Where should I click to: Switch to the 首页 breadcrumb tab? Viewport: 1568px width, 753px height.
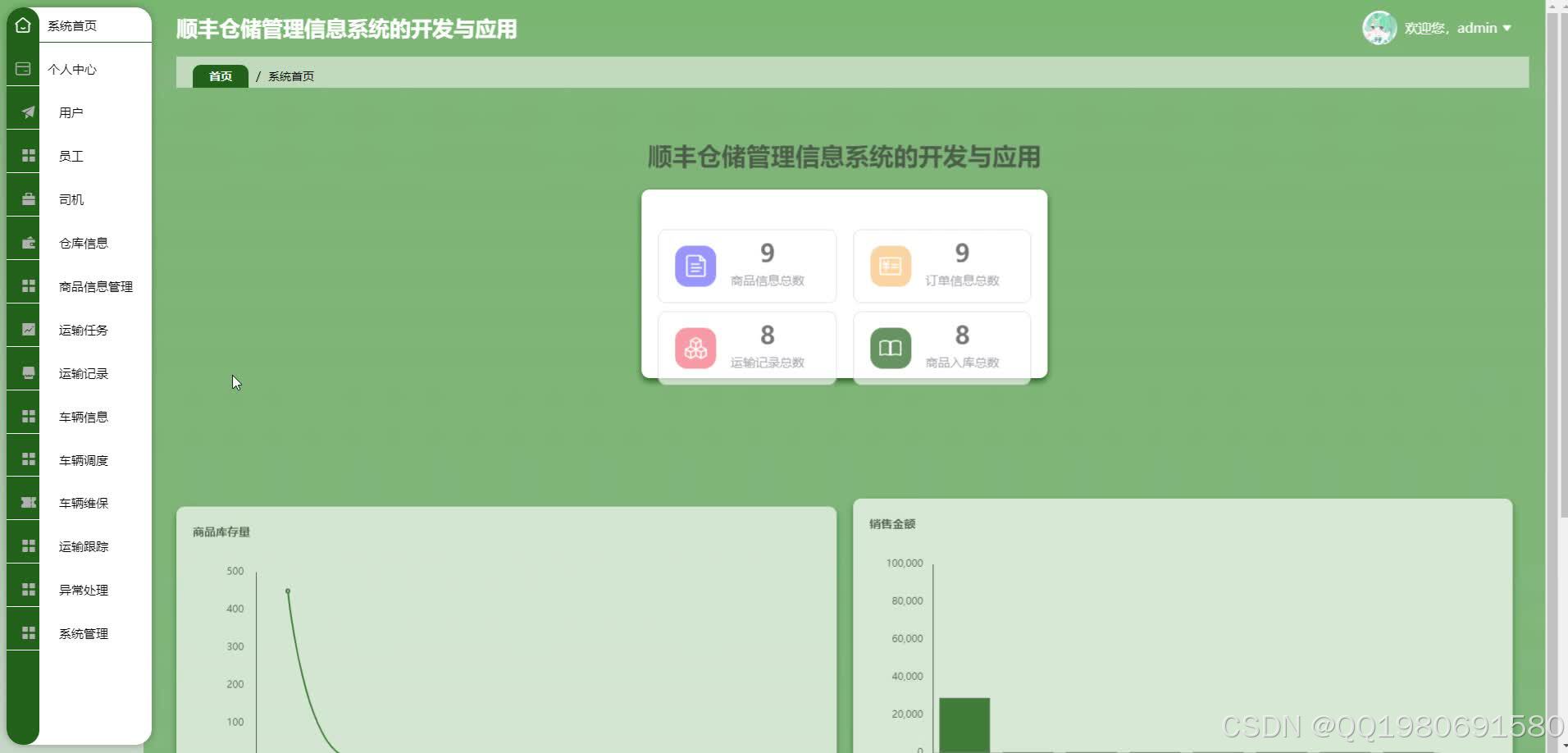(220, 75)
